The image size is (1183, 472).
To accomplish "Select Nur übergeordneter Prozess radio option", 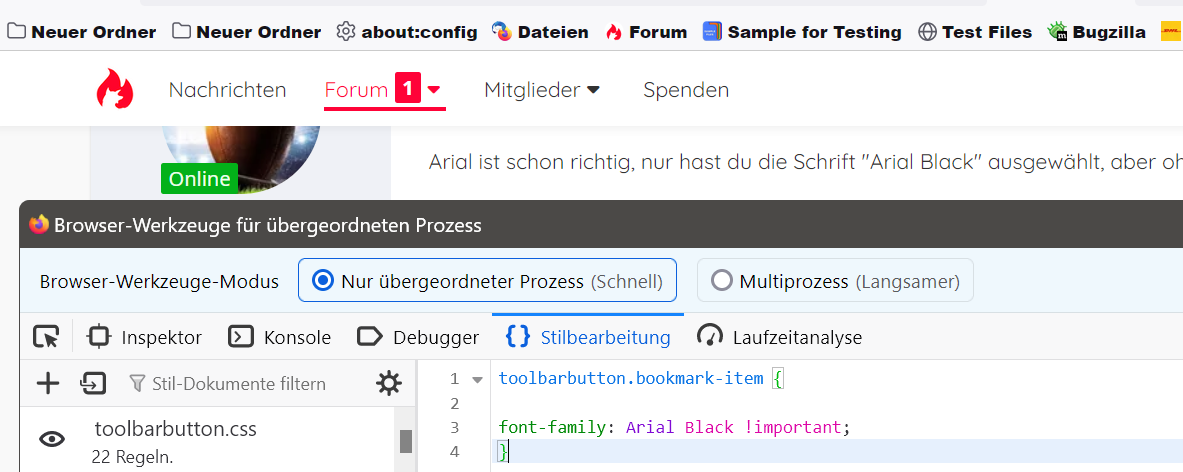I will [323, 281].
